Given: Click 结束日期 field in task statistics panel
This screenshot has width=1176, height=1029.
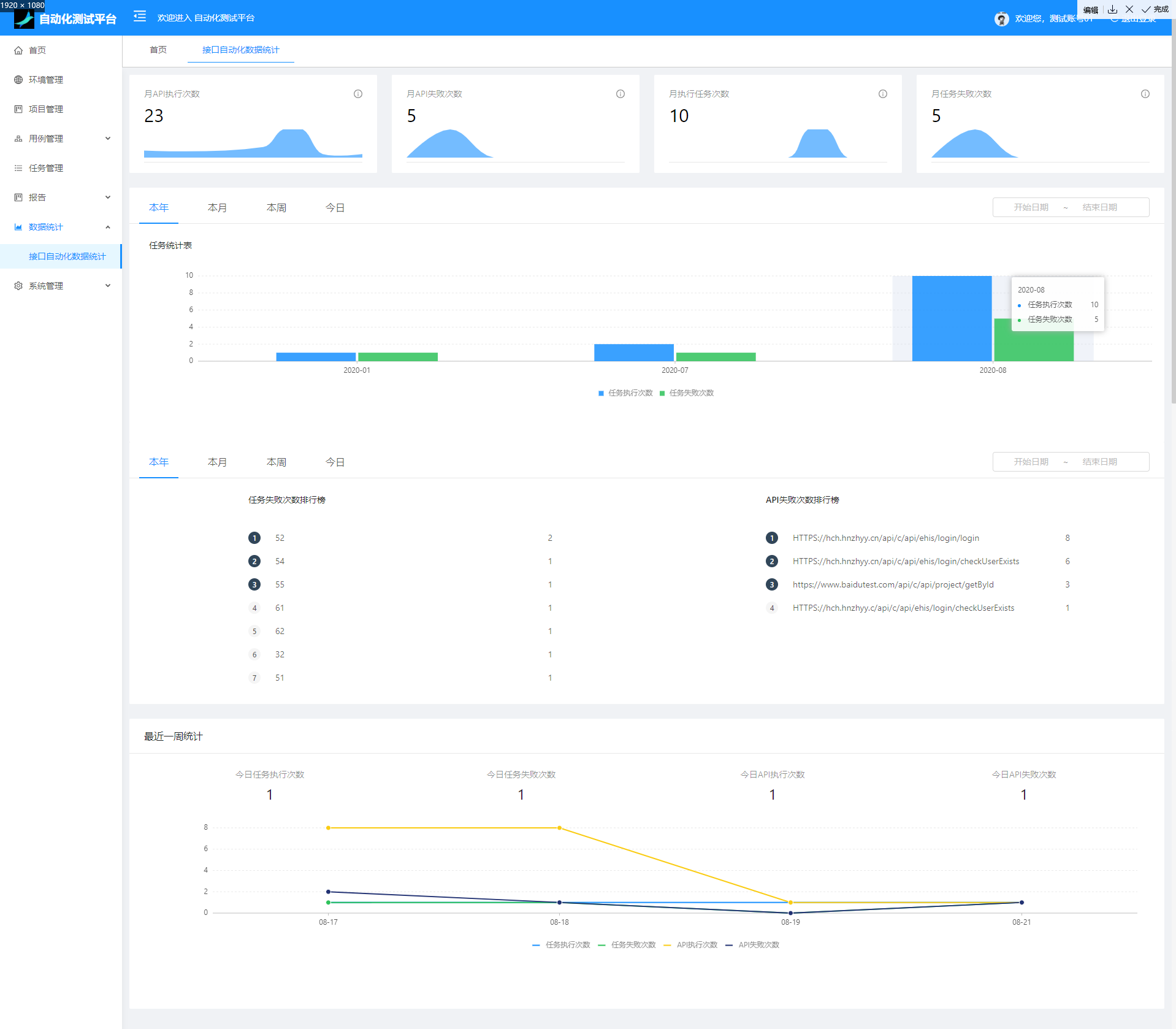Looking at the screenshot, I should click(1100, 207).
